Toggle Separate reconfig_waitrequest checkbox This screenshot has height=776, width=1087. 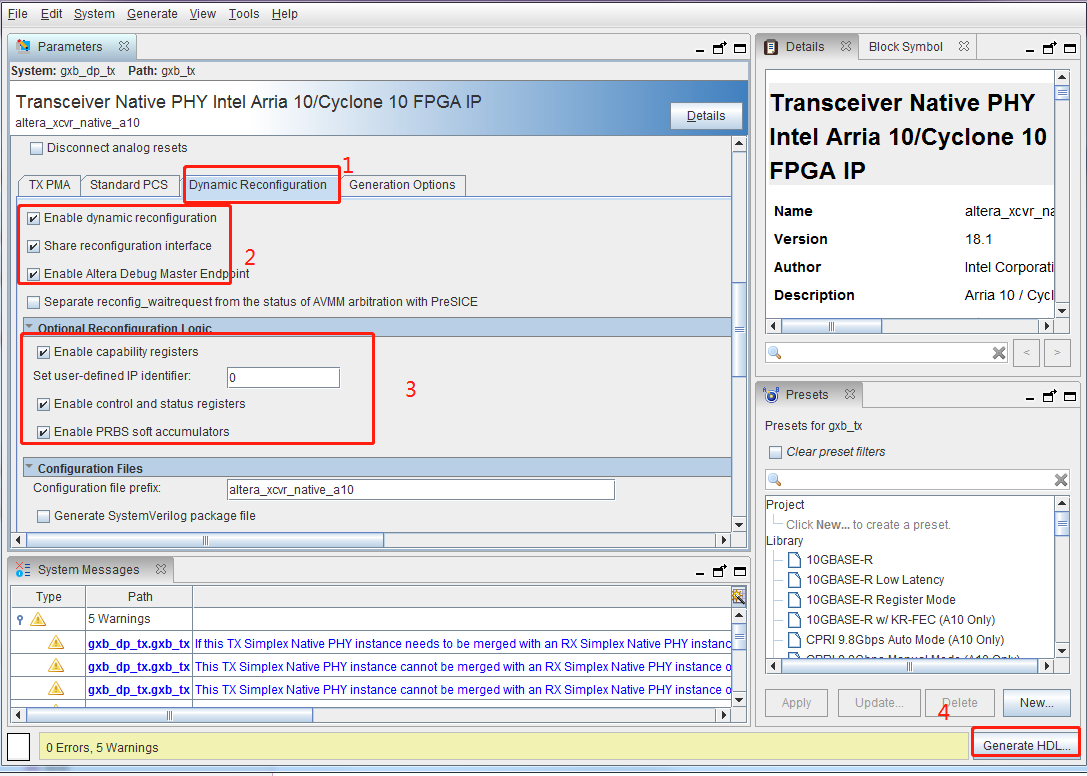(x=33, y=302)
